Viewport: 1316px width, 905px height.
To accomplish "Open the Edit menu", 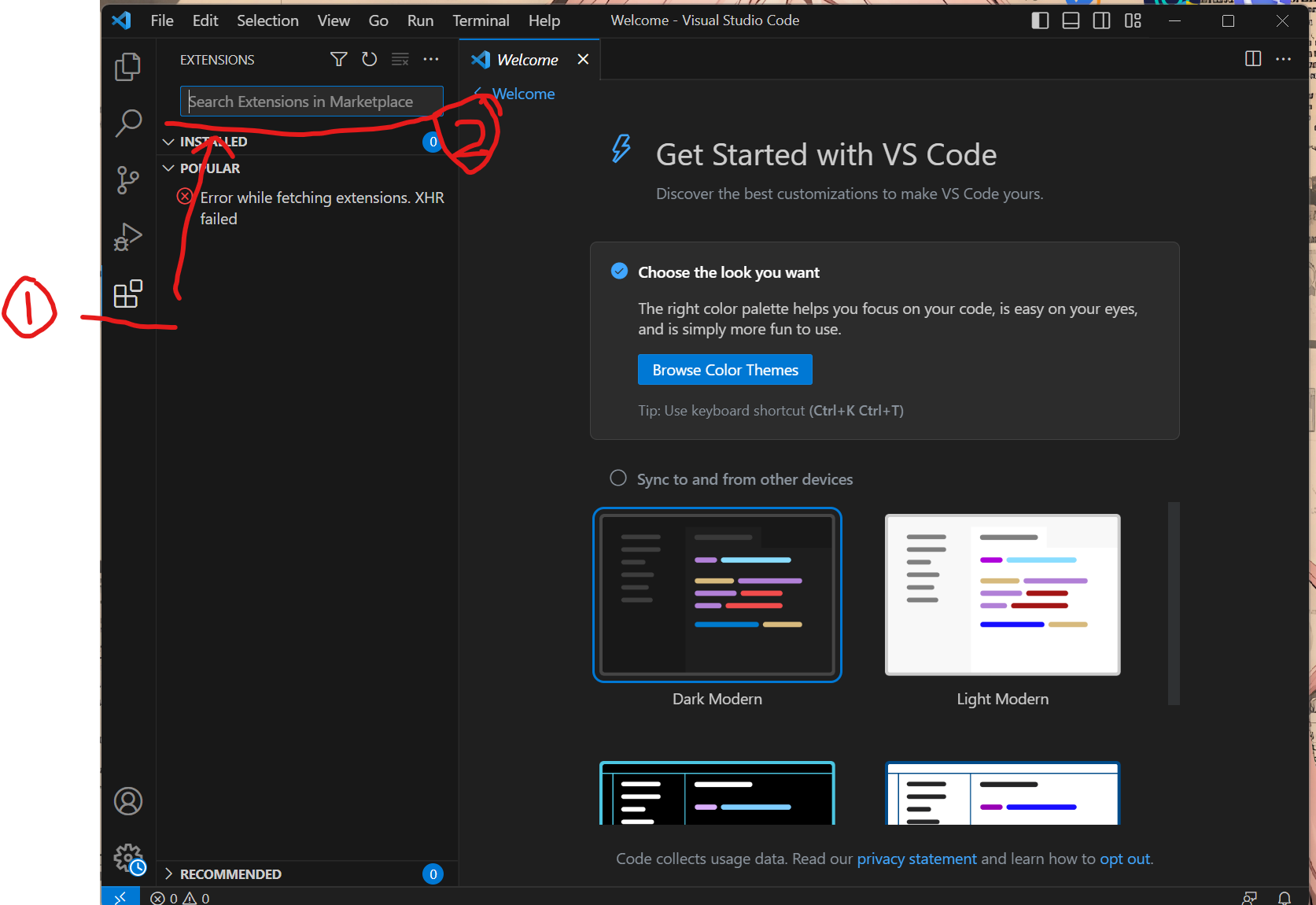I will click(205, 20).
